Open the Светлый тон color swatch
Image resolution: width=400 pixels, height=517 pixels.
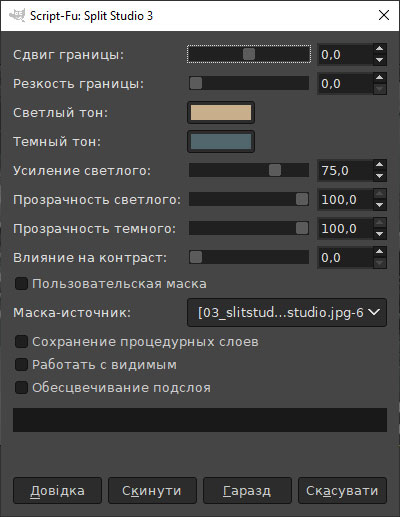221,113
